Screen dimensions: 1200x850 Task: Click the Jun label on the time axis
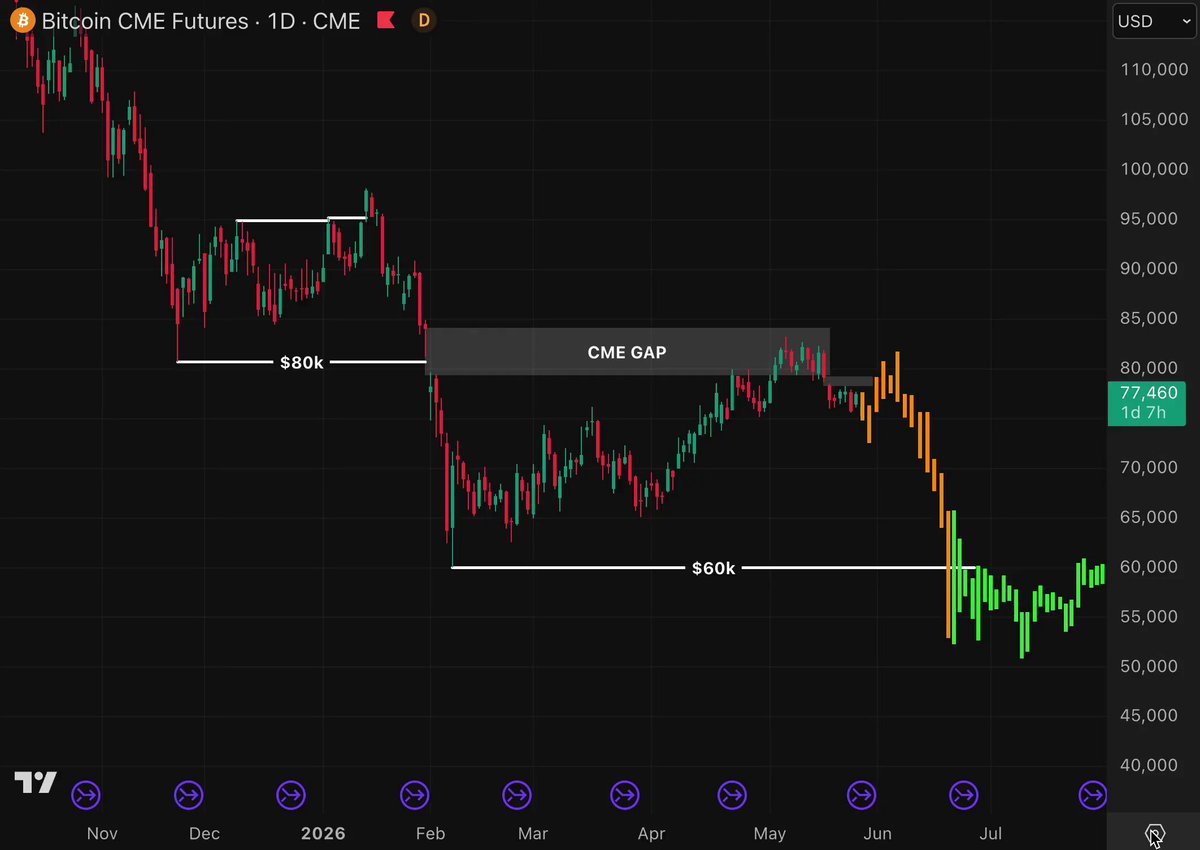click(877, 833)
